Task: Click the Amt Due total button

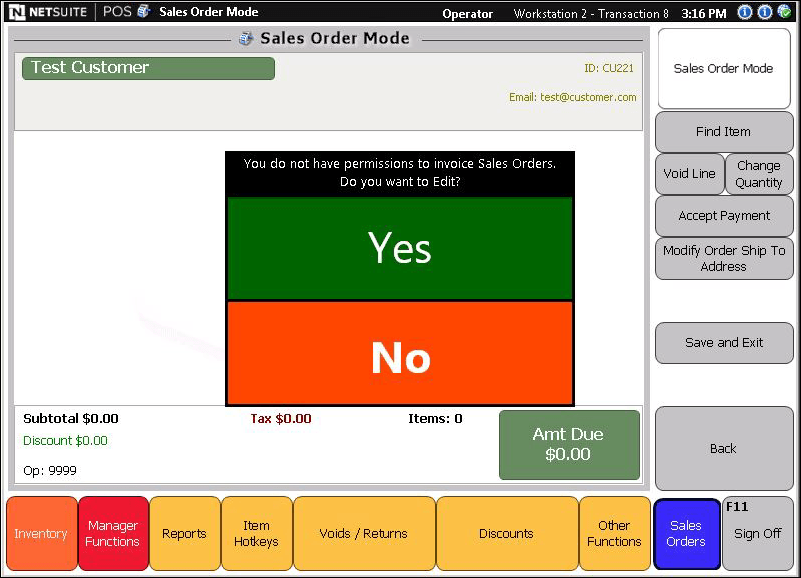Action: (568, 445)
